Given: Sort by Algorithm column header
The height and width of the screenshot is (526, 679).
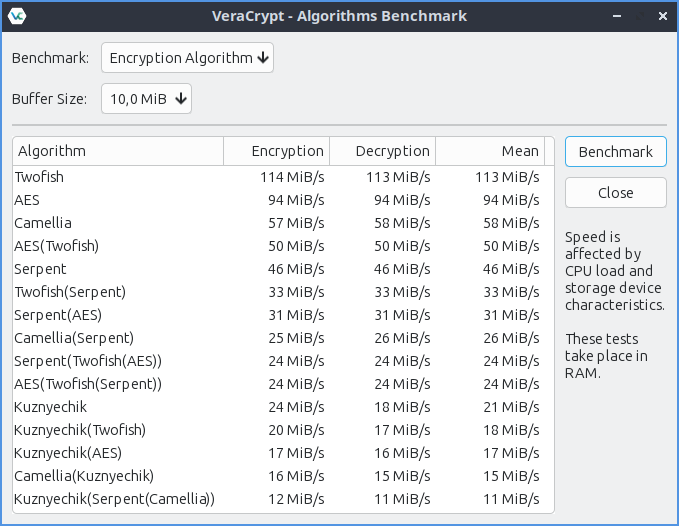Looking at the screenshot, I should point(118,151).
